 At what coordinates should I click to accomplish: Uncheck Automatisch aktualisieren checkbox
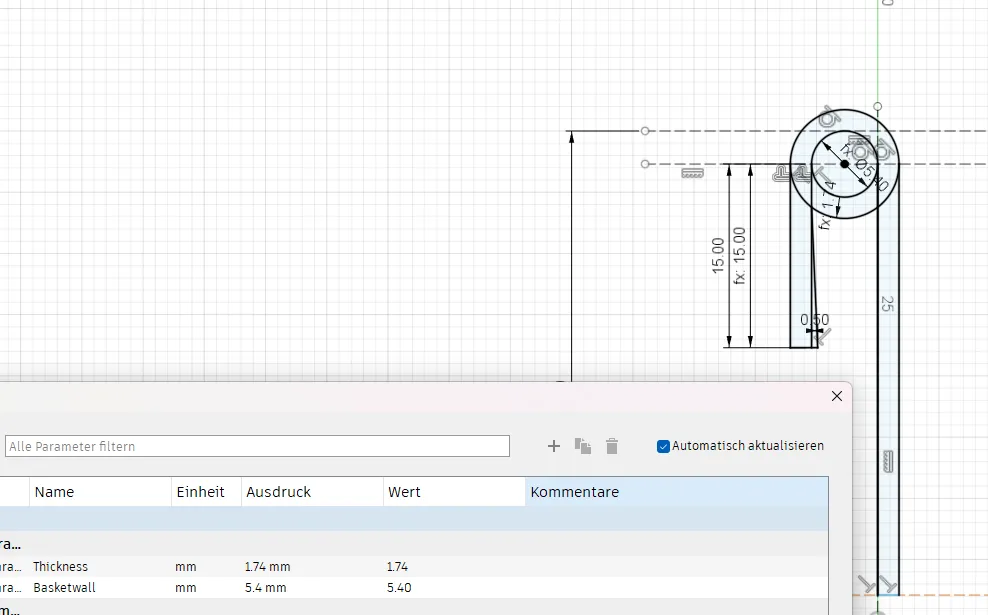tap(663, 446)
